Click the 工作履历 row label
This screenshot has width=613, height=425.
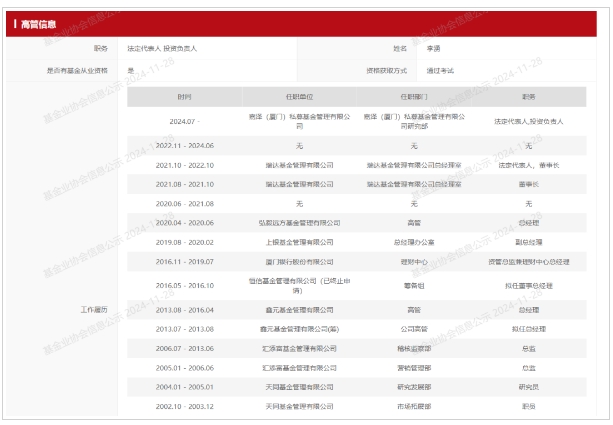(94, 310)
